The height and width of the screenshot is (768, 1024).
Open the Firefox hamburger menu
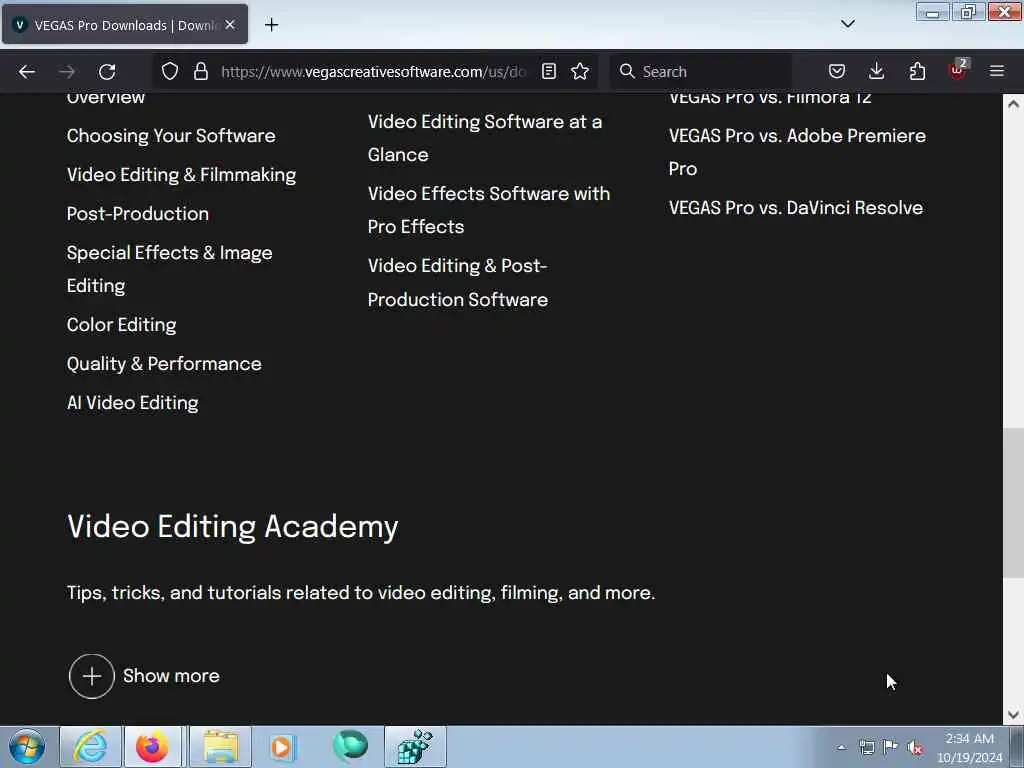[x=997, y=71]
